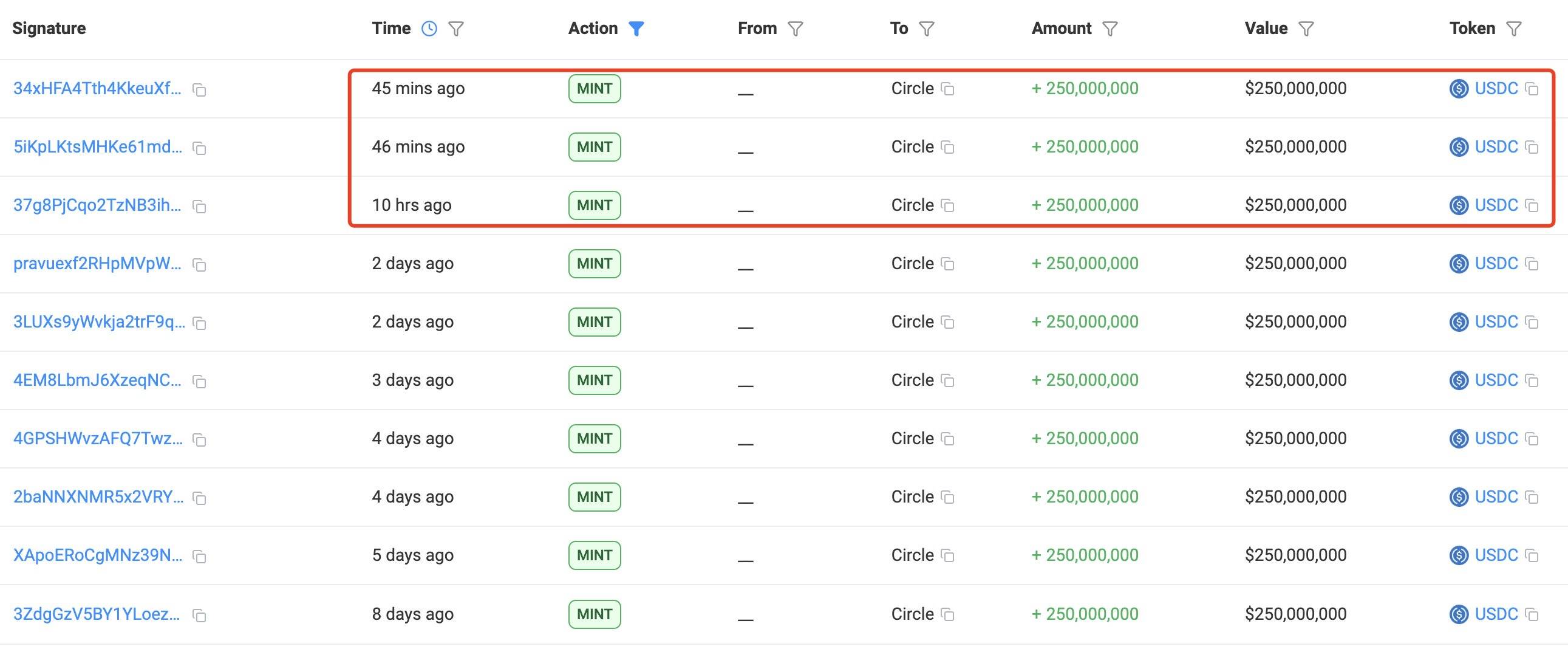The width and height of the screenshot is (1568, 649).
Task: Filter the Value column
Action: (1306, 29)
